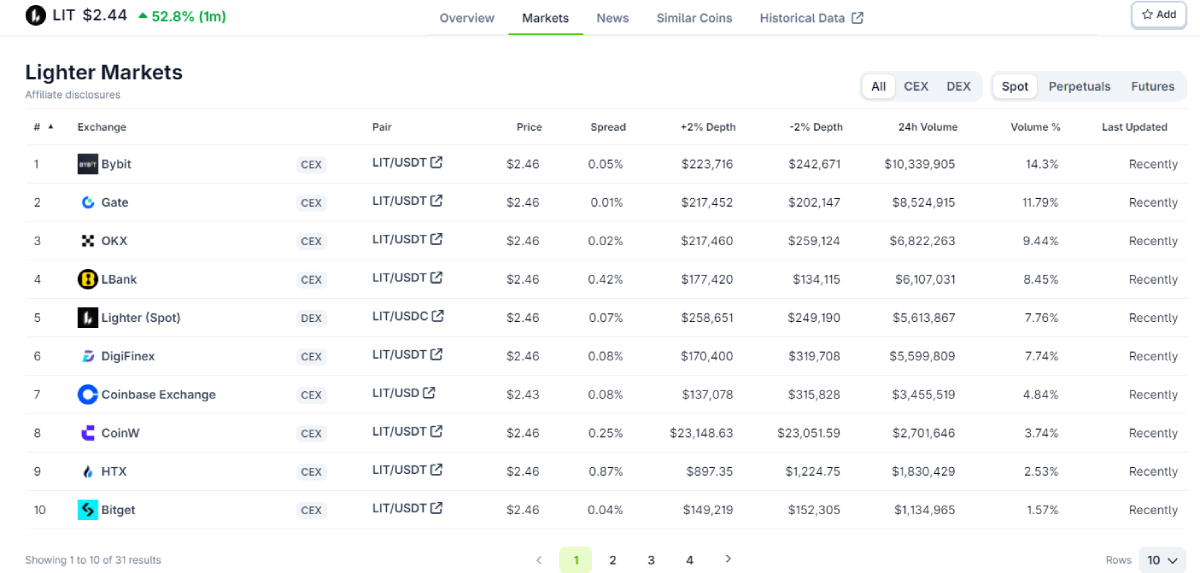The image size is (1200, 573).
Task: Open the Overview tab
Action: pos(467,18)
